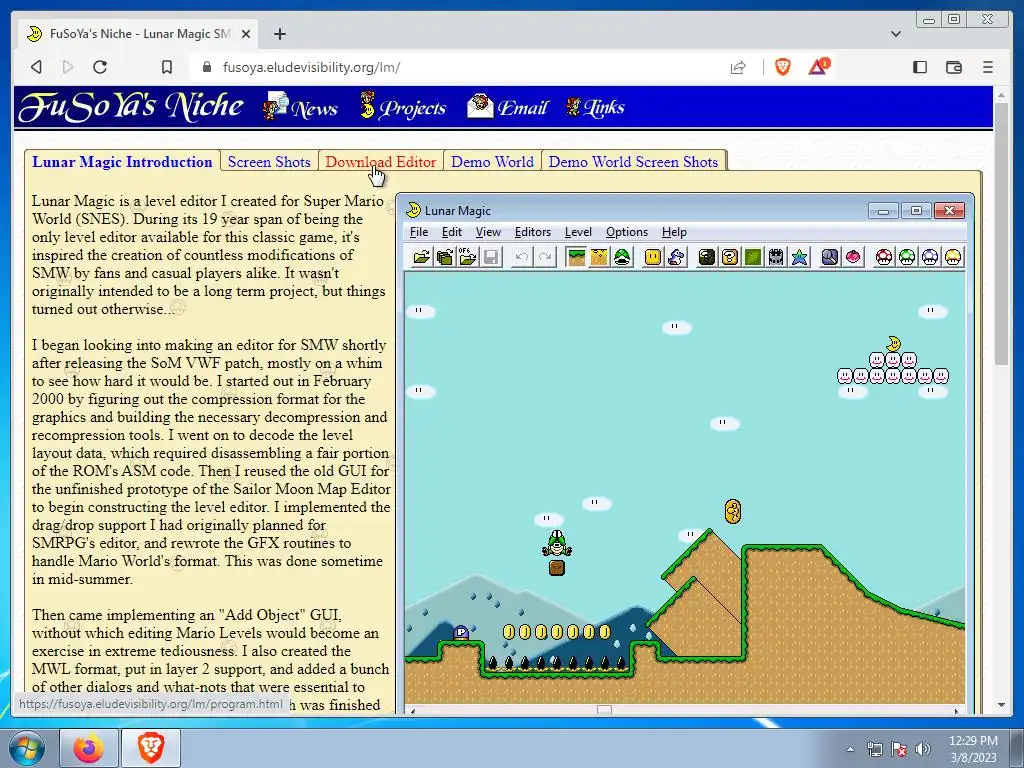This screenshot has width=1024, height=768.
Task: Open the Edit menu in Lunar Magic
Action: point(451,232)
